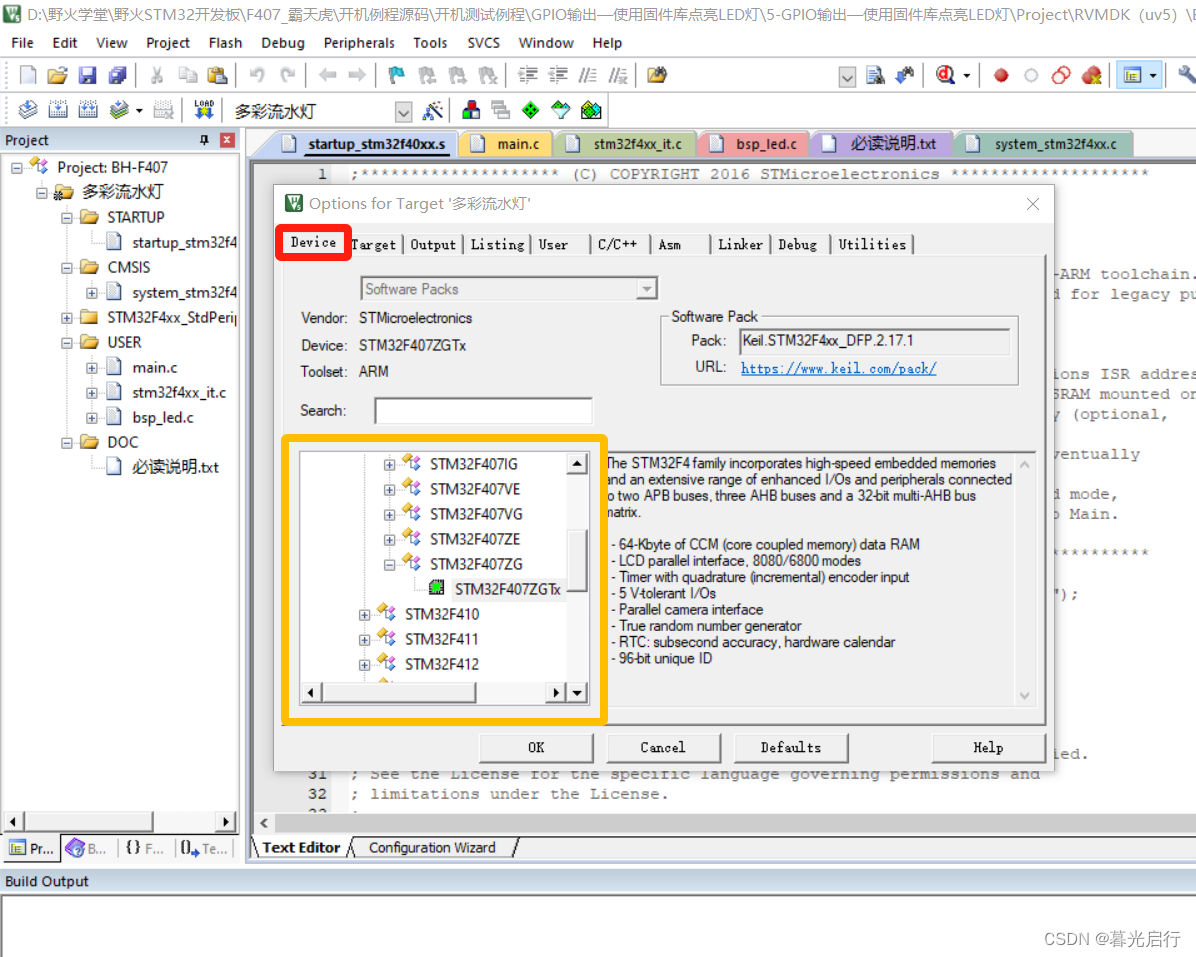Translate the current file icon
This screenshot has height=957, width=1196.
coord(27,111)
